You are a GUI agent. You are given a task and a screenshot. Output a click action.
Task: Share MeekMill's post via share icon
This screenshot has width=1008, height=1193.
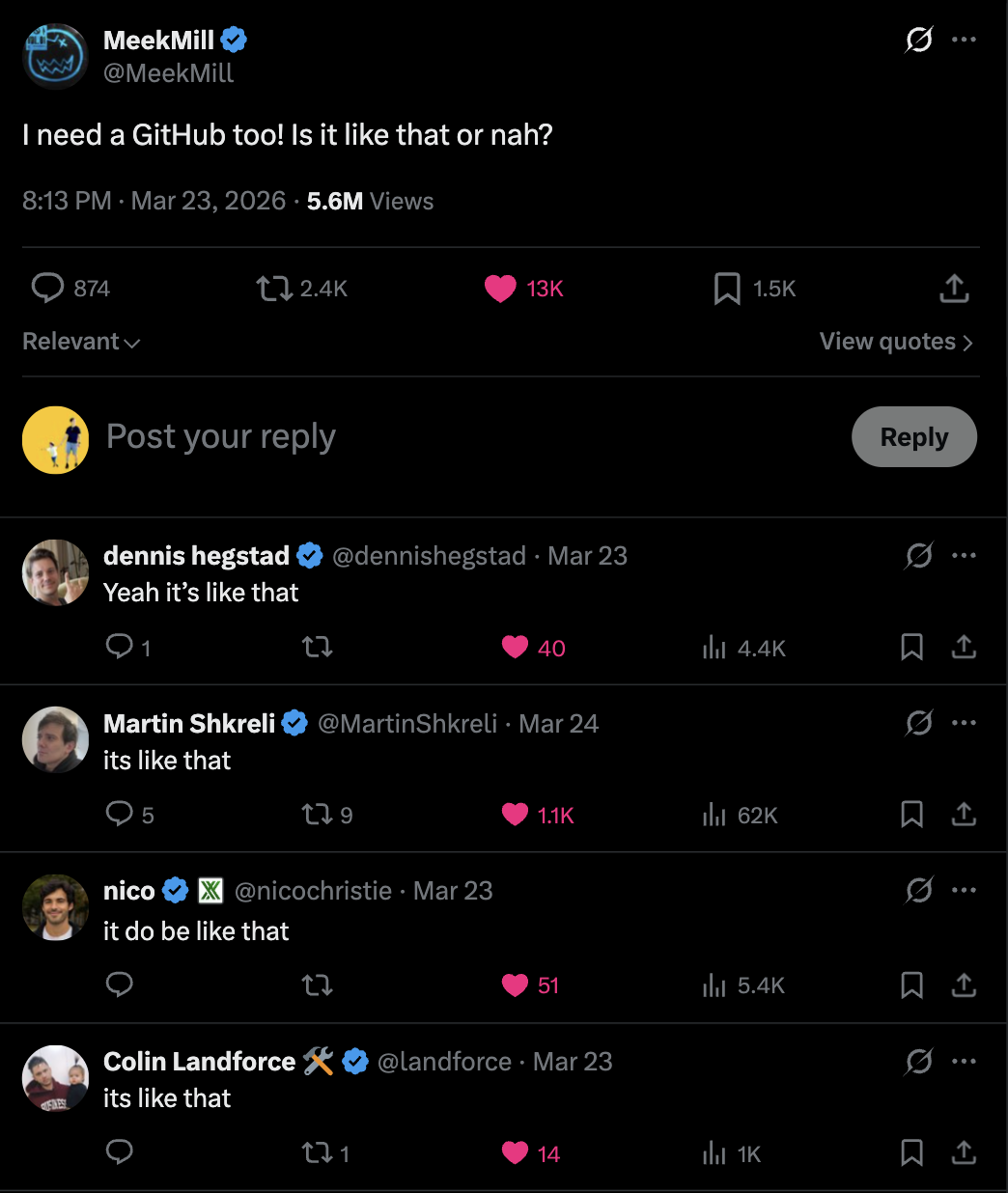954,289
